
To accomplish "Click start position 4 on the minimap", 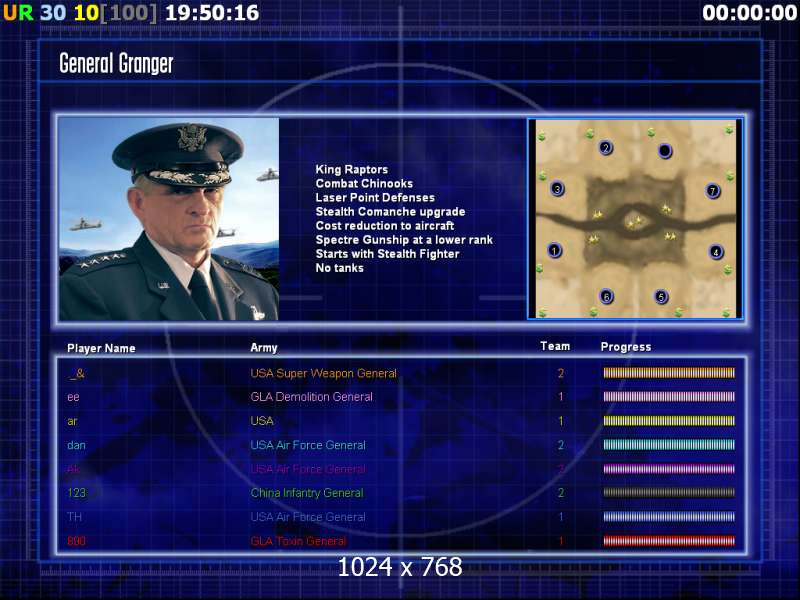I will click(x=716, y=252).
